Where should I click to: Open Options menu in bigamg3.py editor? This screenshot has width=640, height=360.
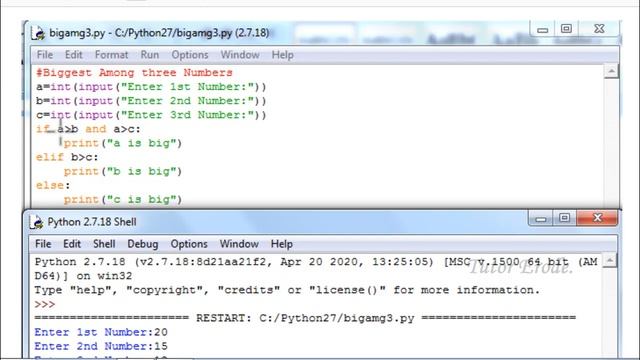189,55
